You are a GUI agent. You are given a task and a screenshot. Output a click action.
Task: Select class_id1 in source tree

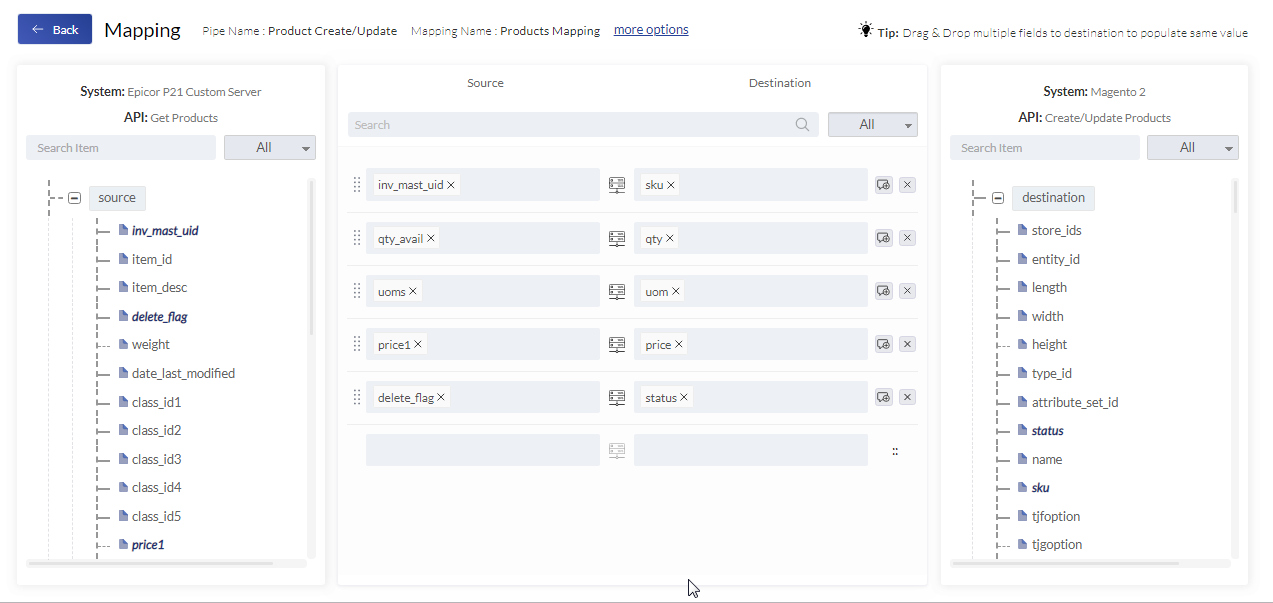pyautogui.click(x=157, y=402)
